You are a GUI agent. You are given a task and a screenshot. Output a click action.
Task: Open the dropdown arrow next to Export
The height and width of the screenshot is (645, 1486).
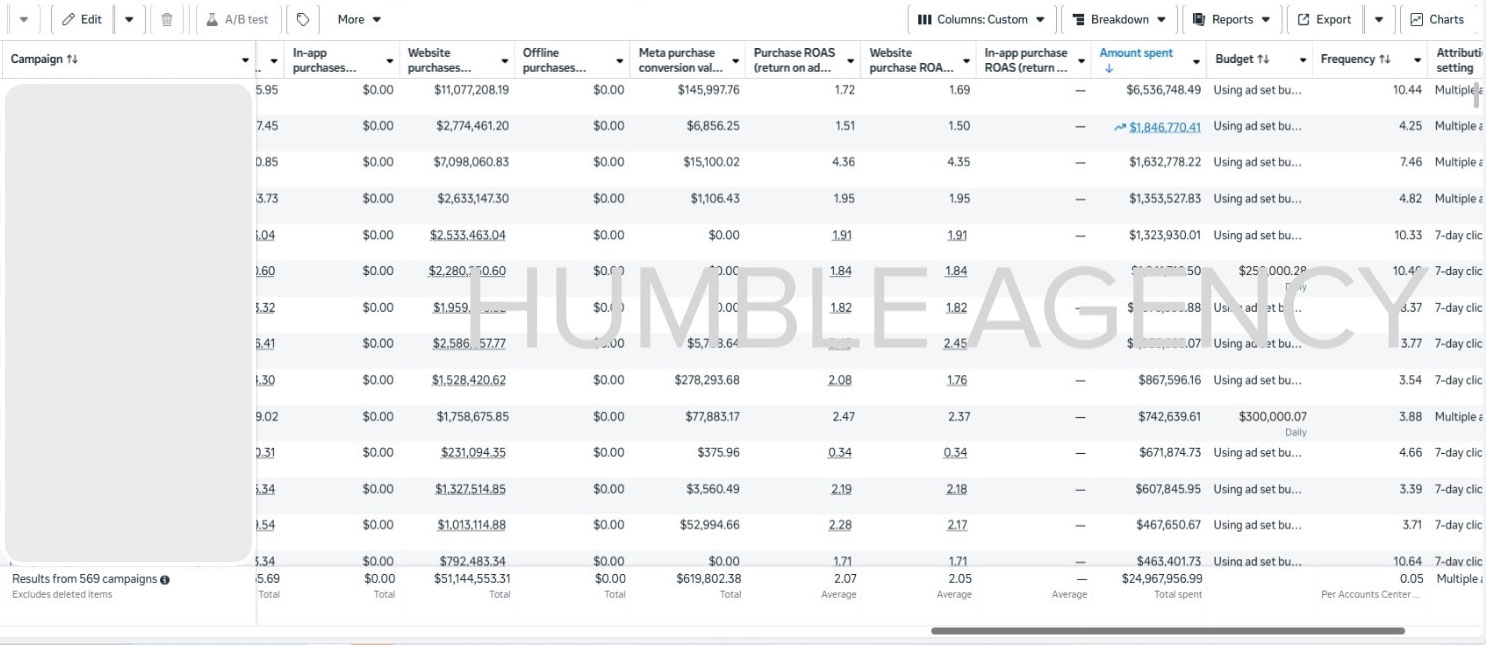pos(1379,19)
